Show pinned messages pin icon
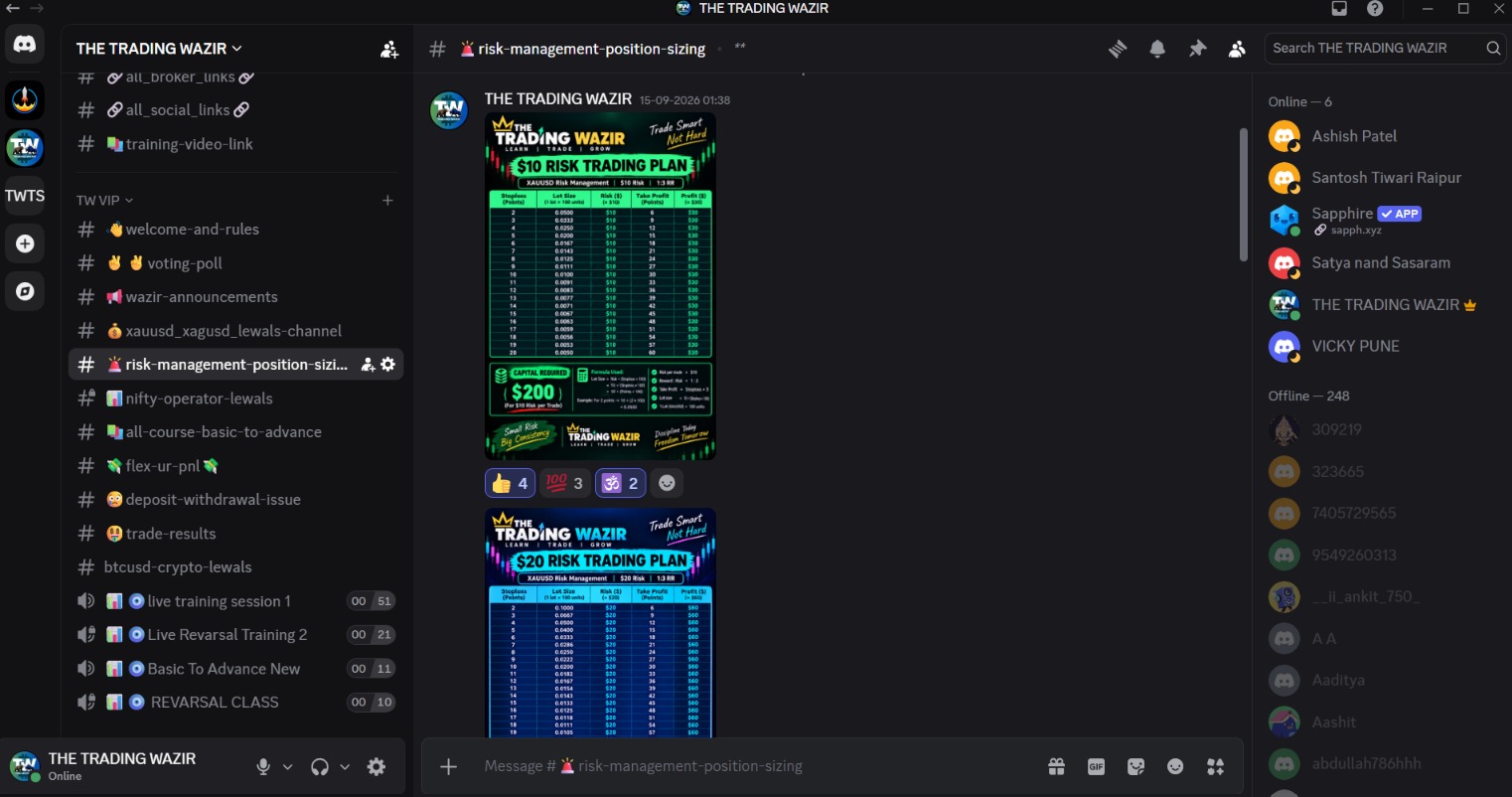The image size is (1512, 797). (x=1197, y=49)
